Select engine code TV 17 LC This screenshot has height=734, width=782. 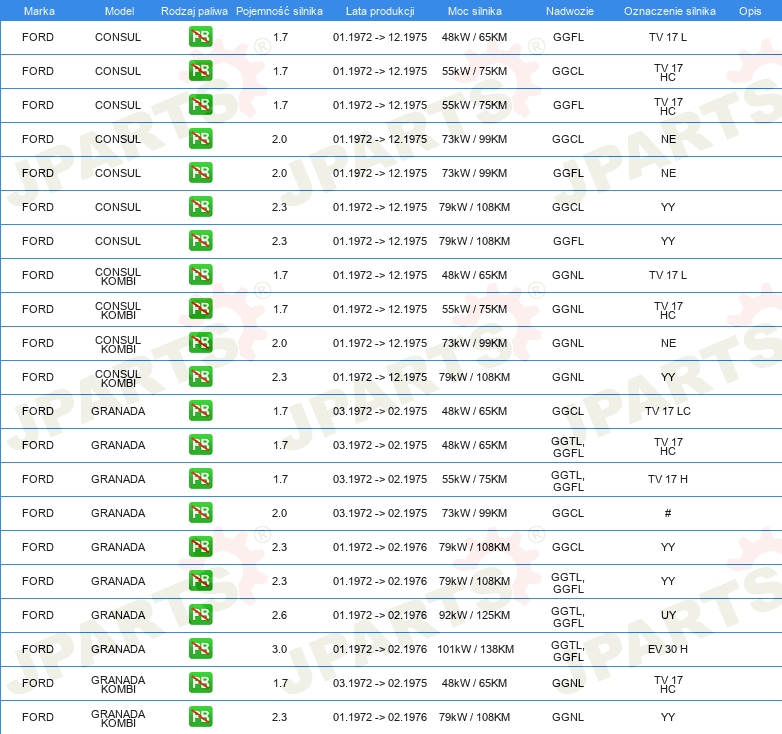[x=668, y=411]
